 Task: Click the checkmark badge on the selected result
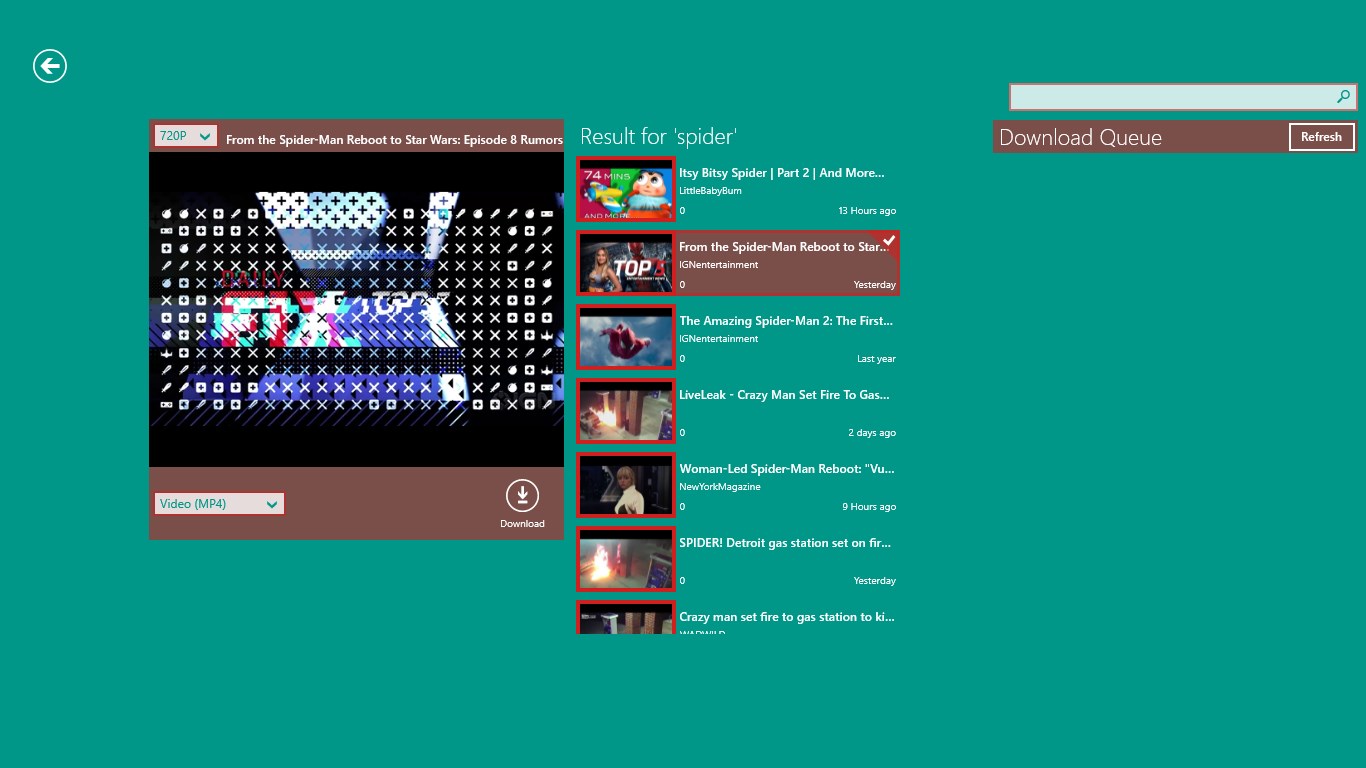[x=889, y=241]
